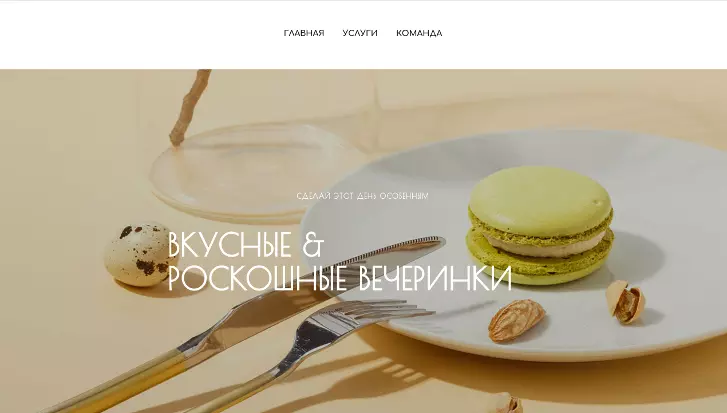727x413 pixels.
Task: Select the КОМАНДА navigation link
Action: click(419, 33)
